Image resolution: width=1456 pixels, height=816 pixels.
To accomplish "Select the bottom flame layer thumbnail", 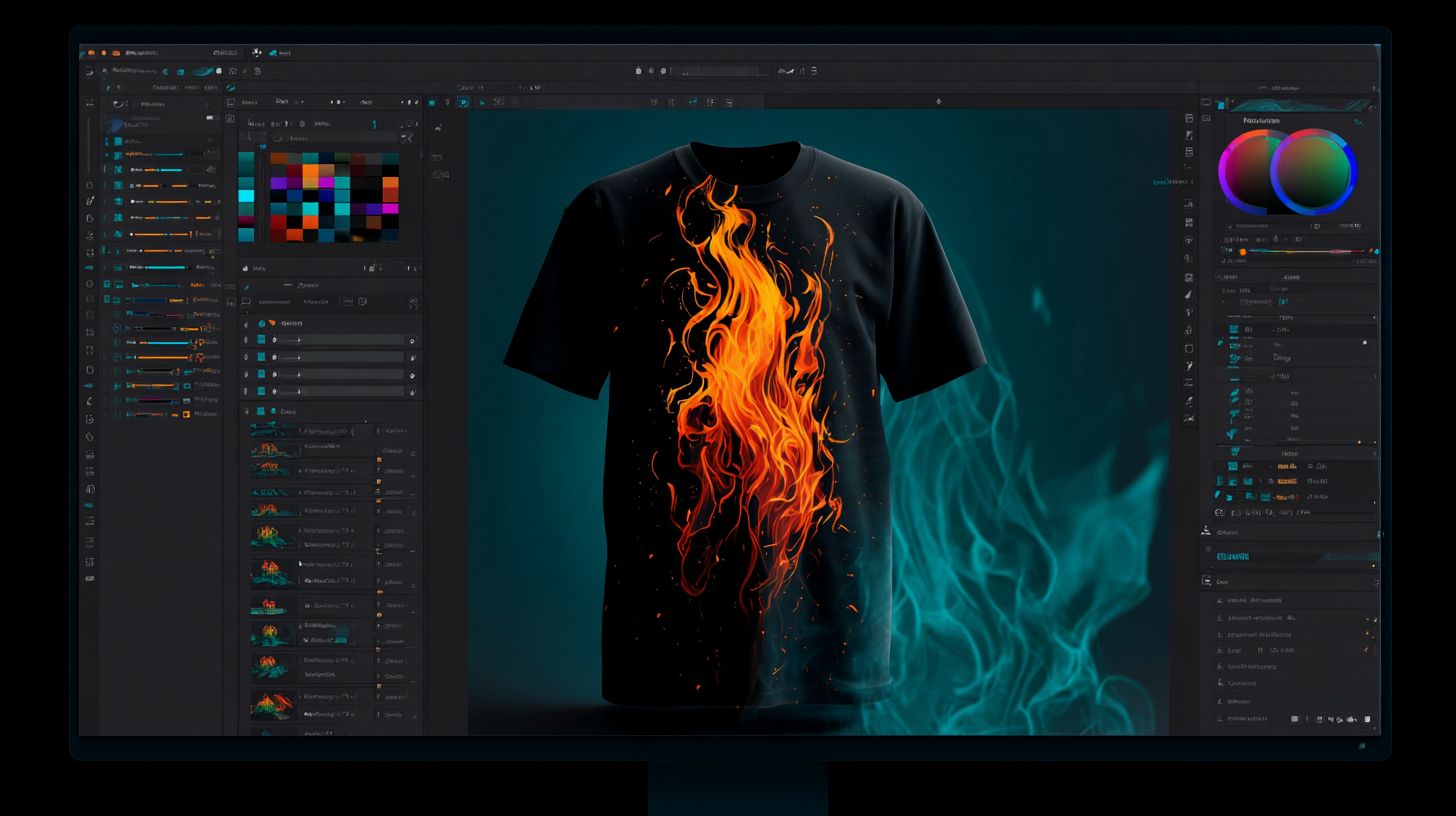I will (x=272, y=704).
